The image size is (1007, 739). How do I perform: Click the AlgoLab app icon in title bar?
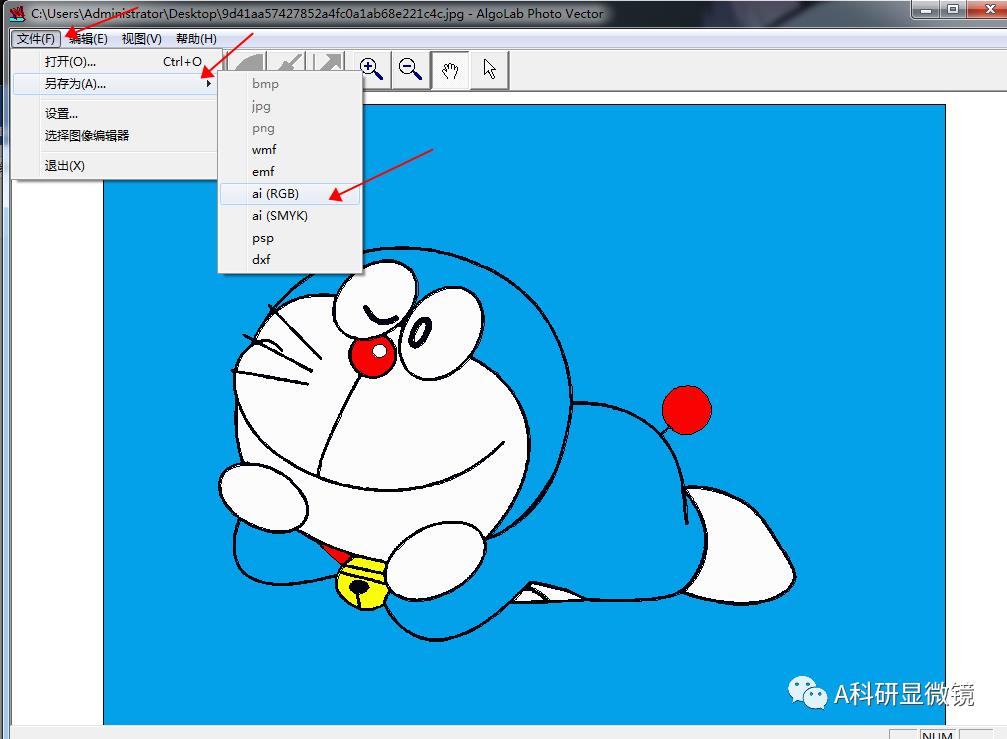16,13
